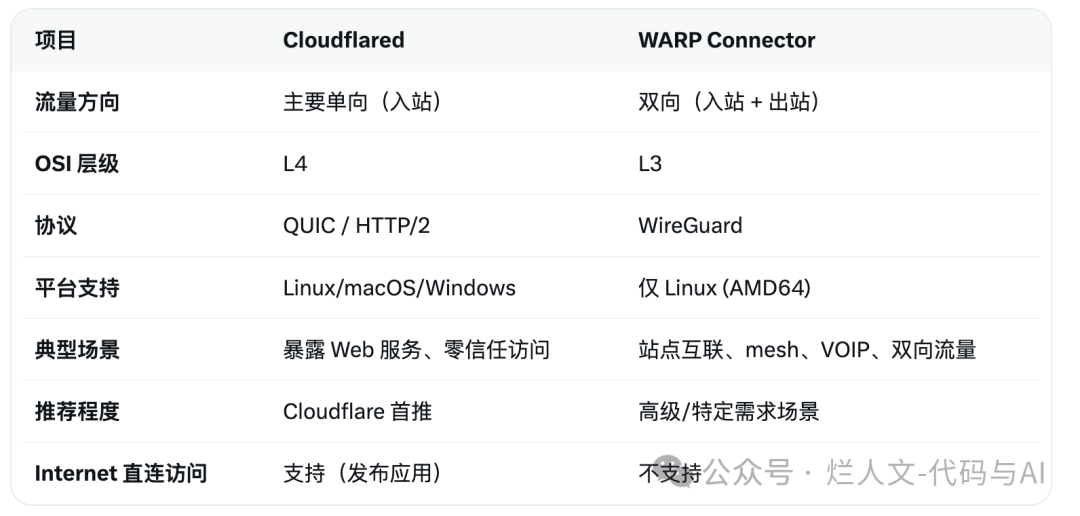1080x516 pixels.
Task: Select the 高级/特定需求场景 cell
Action: pos(728,411)
